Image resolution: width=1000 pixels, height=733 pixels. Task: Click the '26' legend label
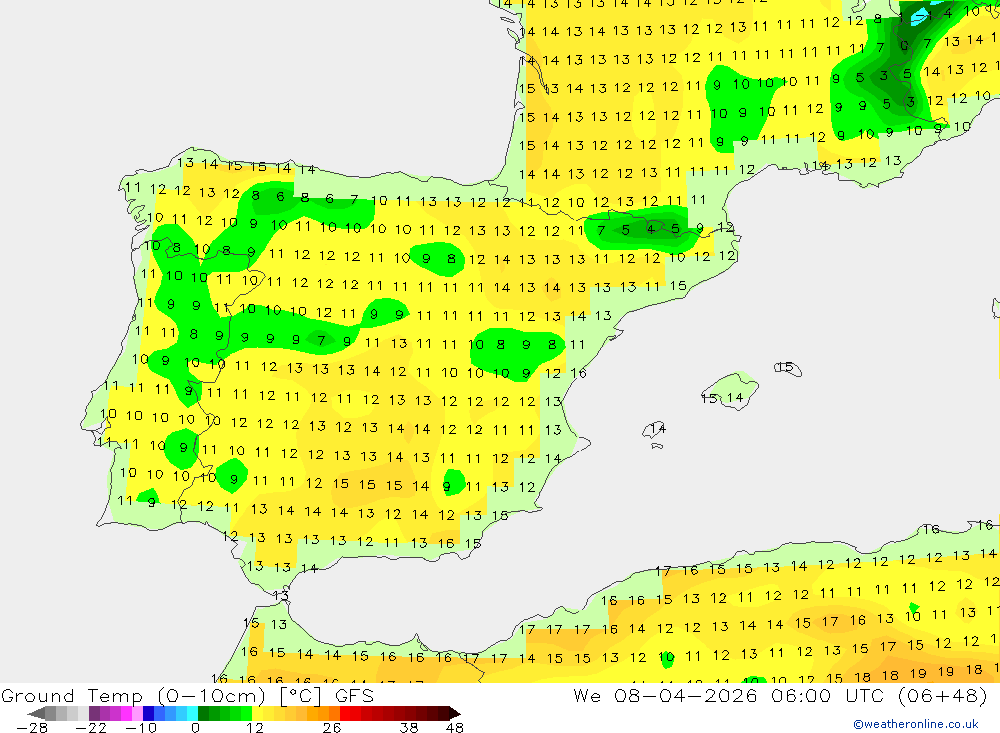pos(332,727)
